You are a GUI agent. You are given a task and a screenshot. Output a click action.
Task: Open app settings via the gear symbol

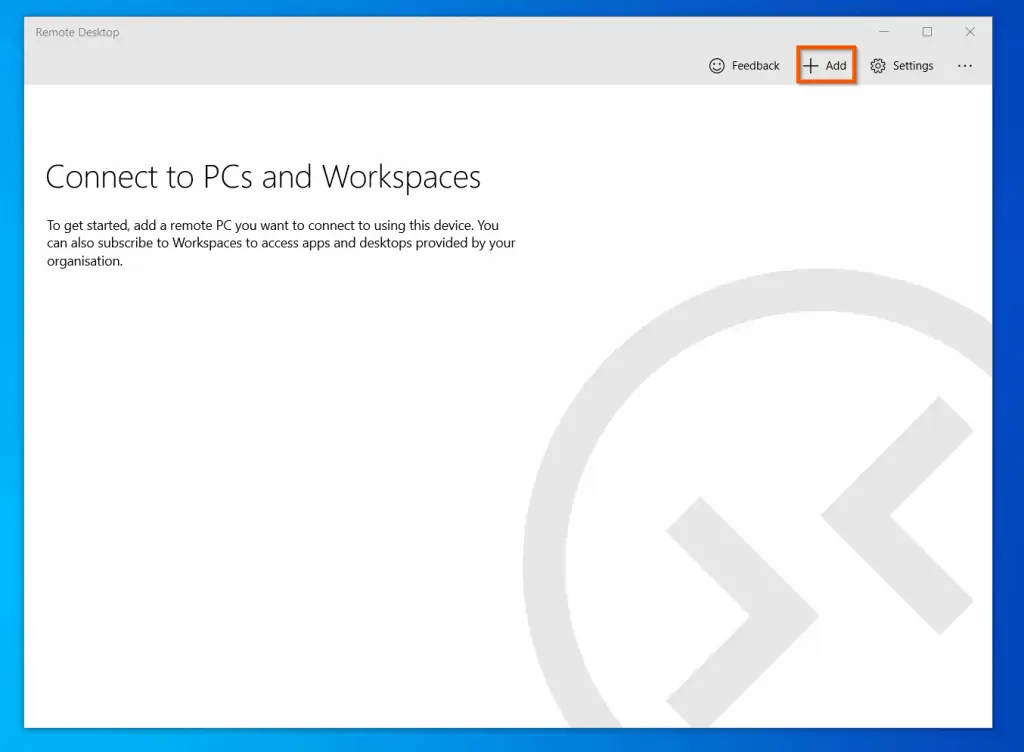(878, 65)
